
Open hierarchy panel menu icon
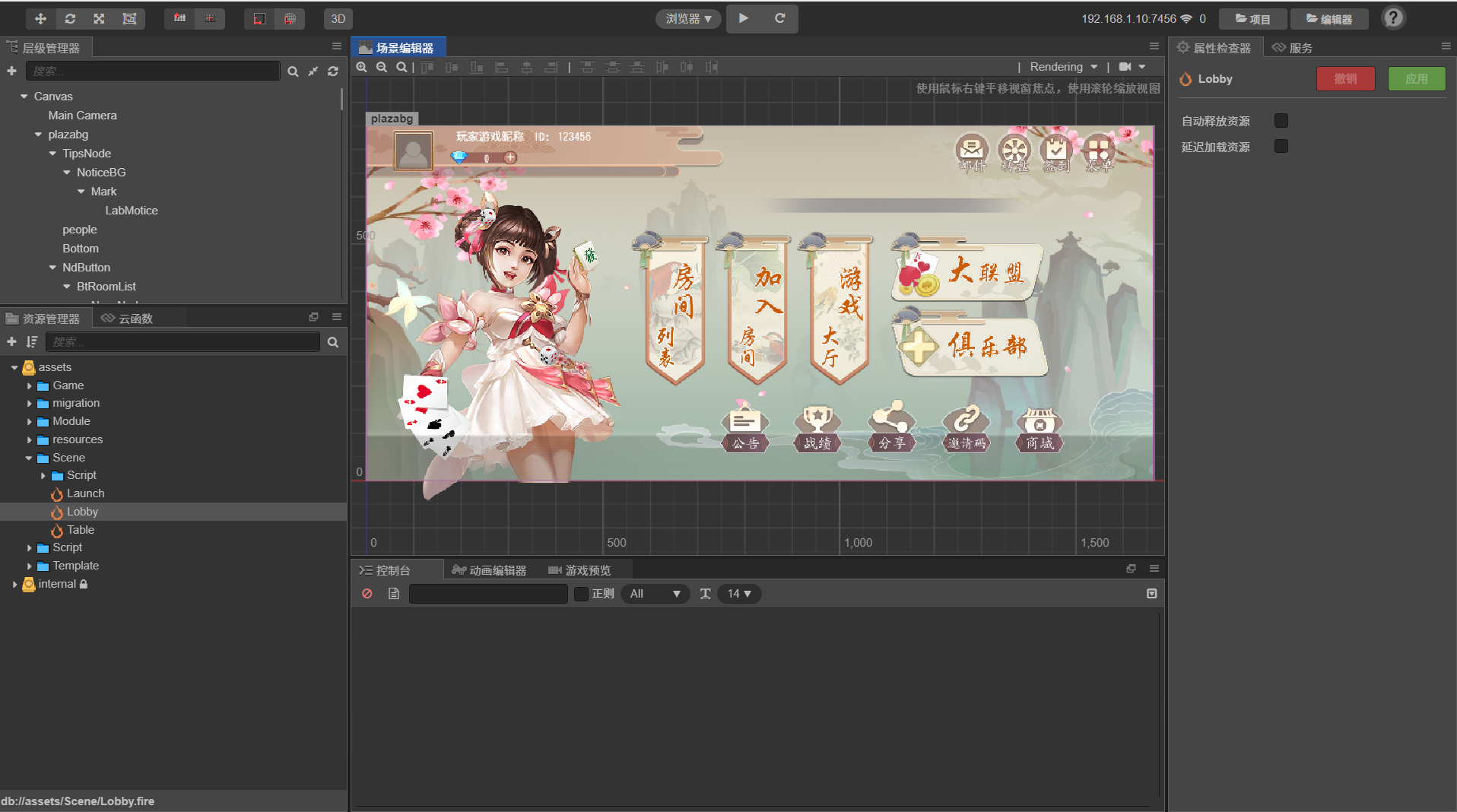tap(337, 46)
